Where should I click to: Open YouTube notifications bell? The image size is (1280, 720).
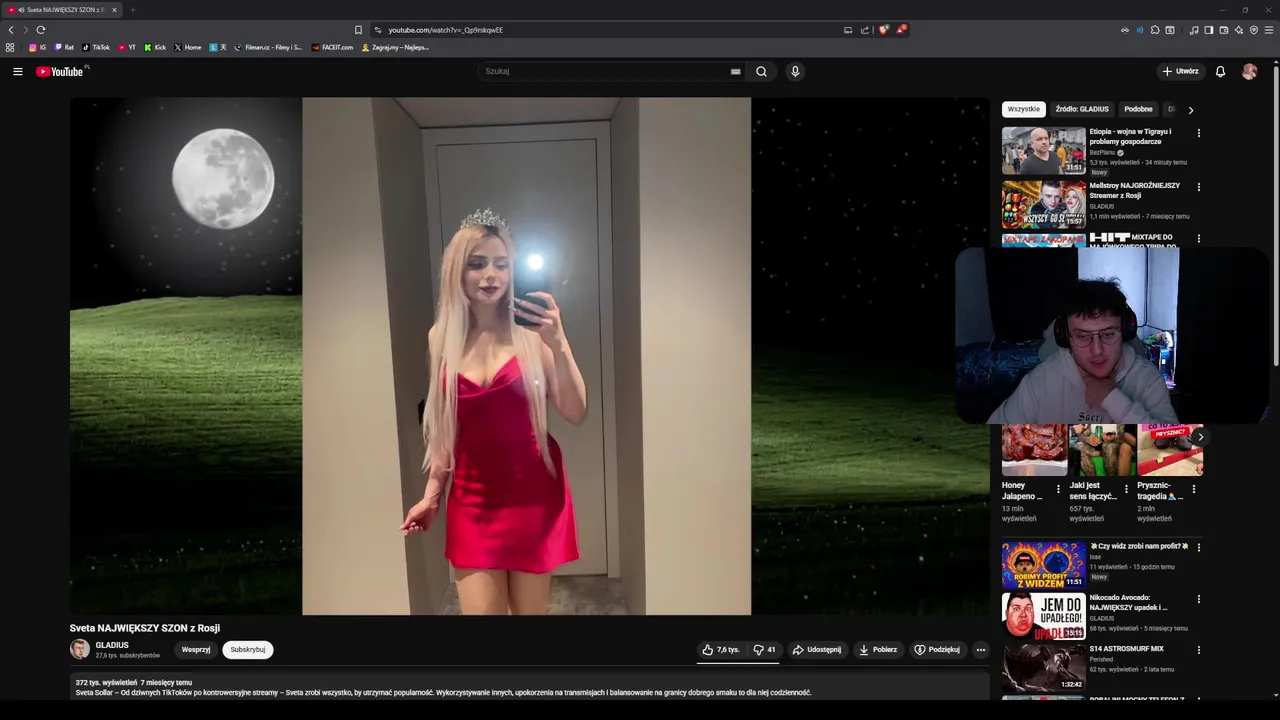coord(1220,71)
